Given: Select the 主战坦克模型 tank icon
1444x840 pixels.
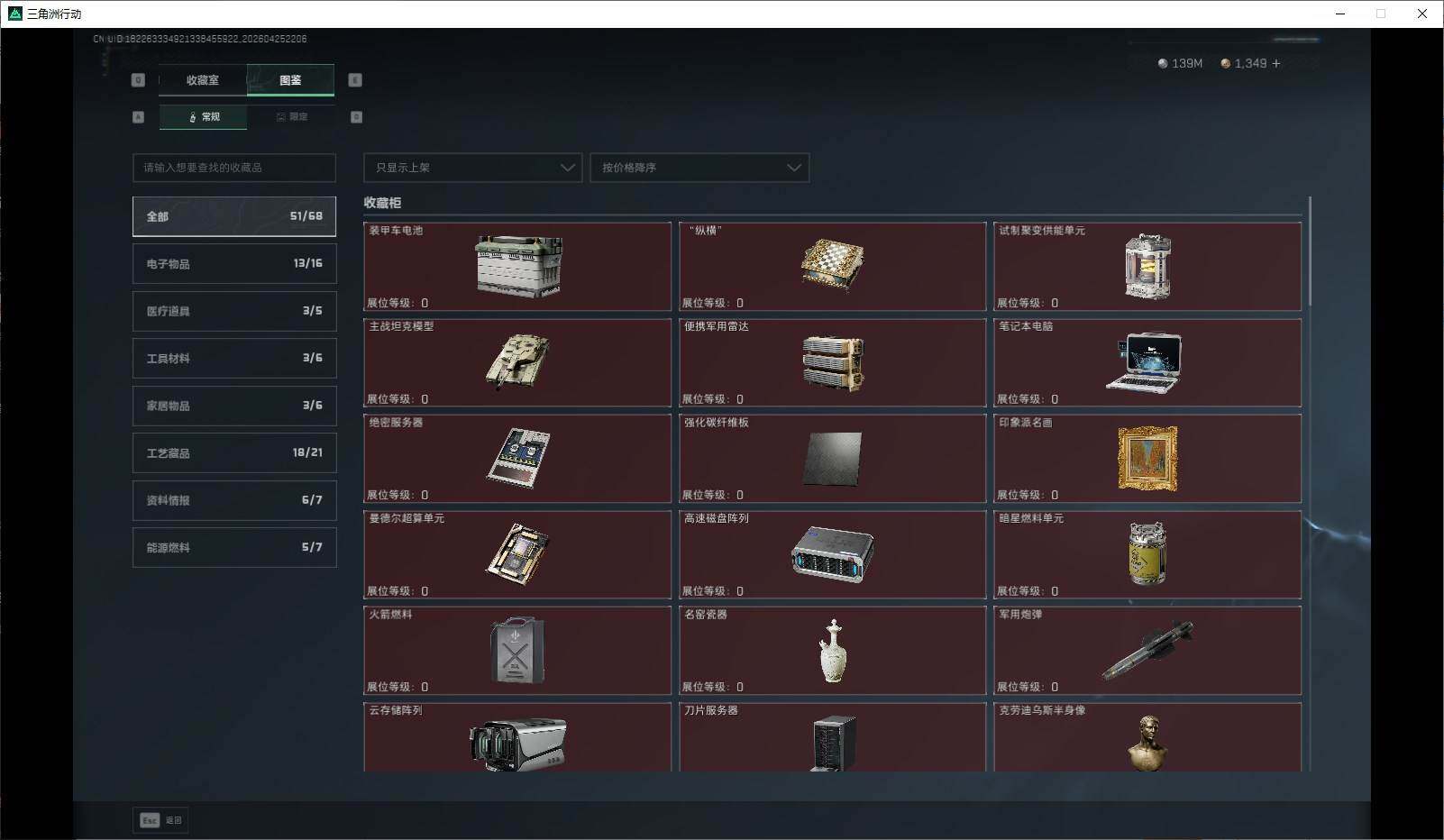Looking at the screenshot, I should click(x=517, y=361).
